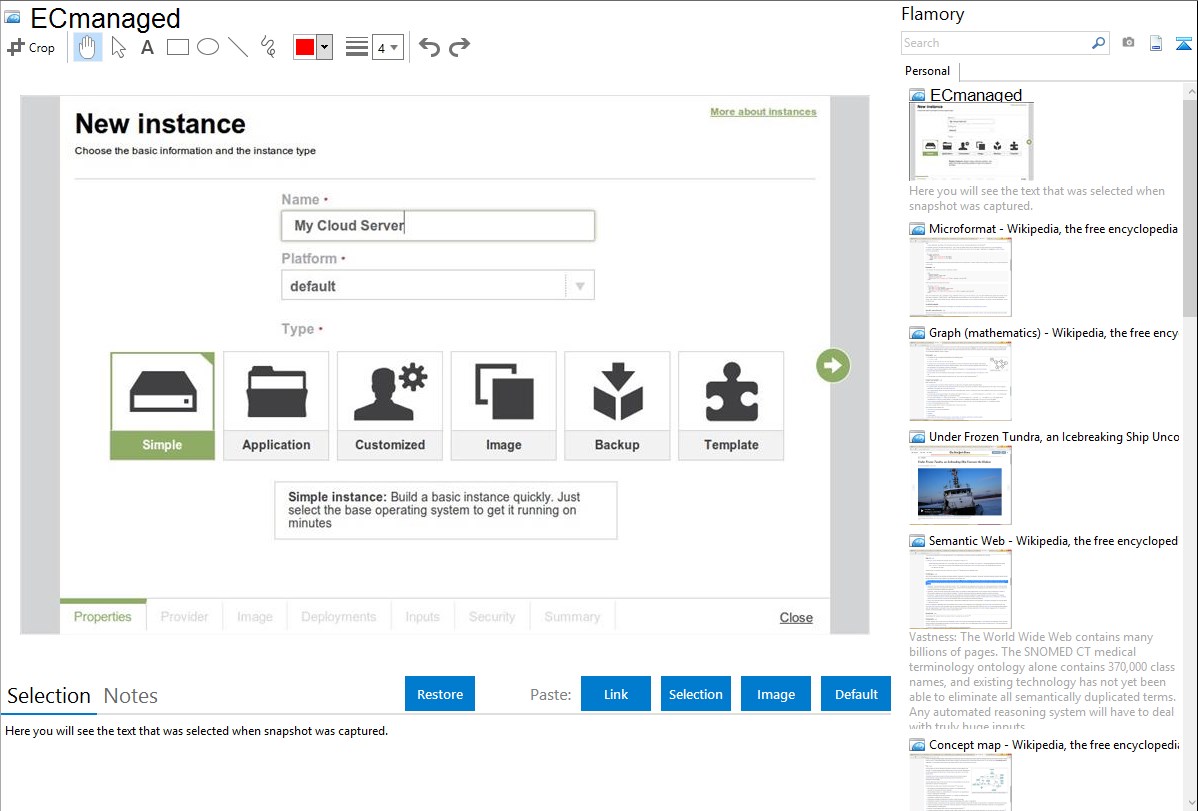Pick the ellipse shape tool

pos(208,47)
